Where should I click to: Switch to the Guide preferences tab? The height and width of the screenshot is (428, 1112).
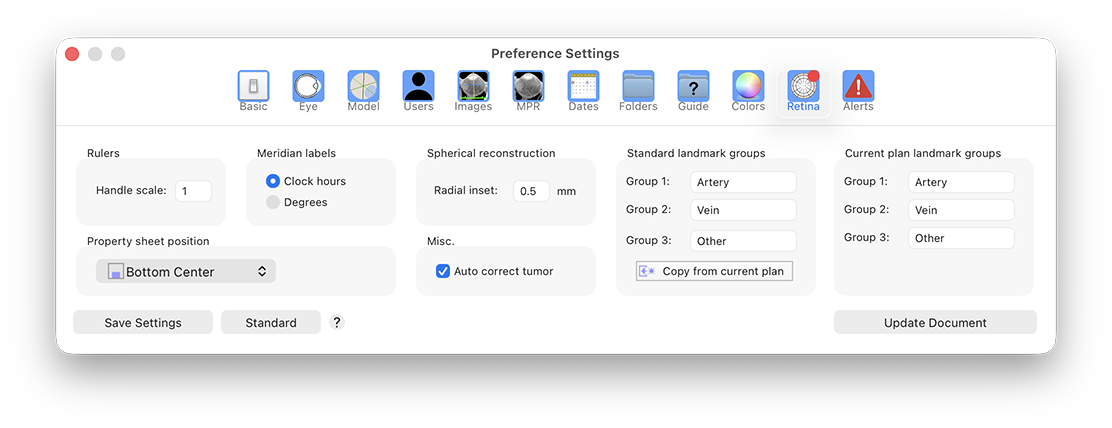[x=693, y=88]
